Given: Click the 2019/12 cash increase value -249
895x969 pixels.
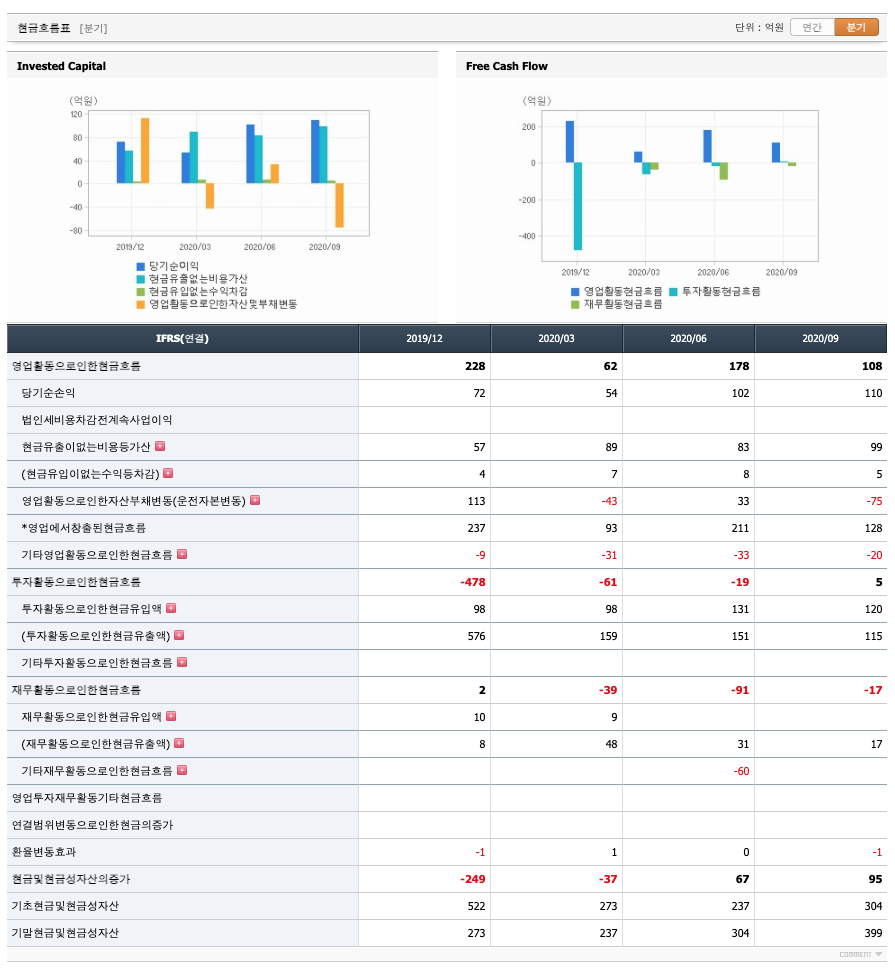Looking at the screenshot, I should (472, 879).
